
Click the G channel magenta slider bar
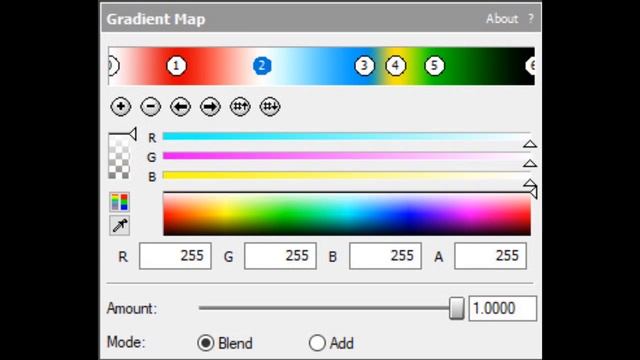tap(346, 156)
